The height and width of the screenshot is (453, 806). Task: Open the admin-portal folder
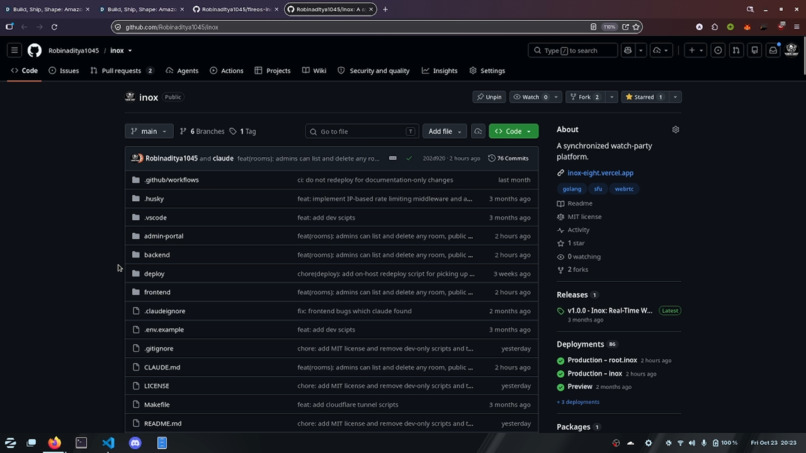tap(163, 236)
